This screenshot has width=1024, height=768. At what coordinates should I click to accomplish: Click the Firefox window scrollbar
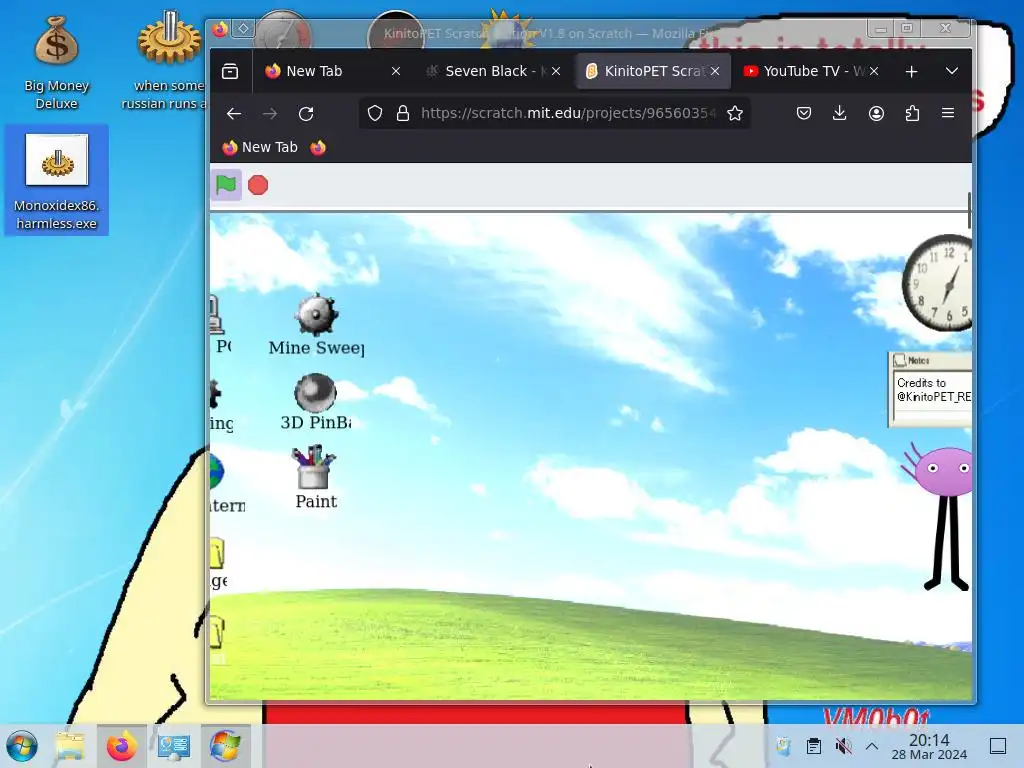969,210
